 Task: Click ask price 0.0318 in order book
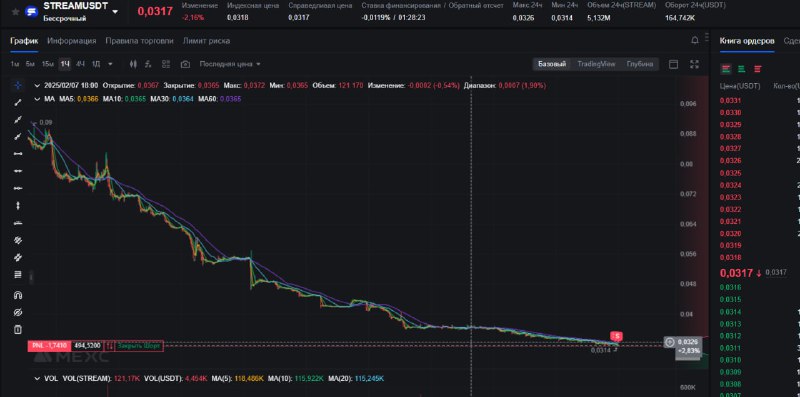coord(730,257)
